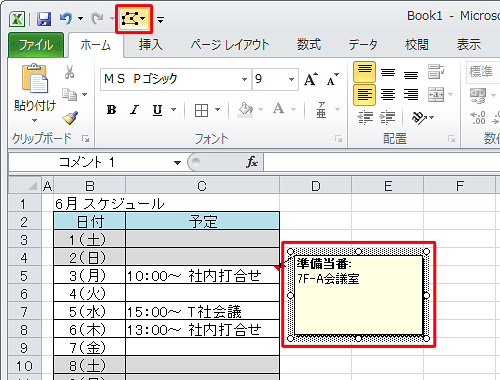Toggle bold formatting
The width and height of the screenshot is (500, 380).
[x=111, y=109]
